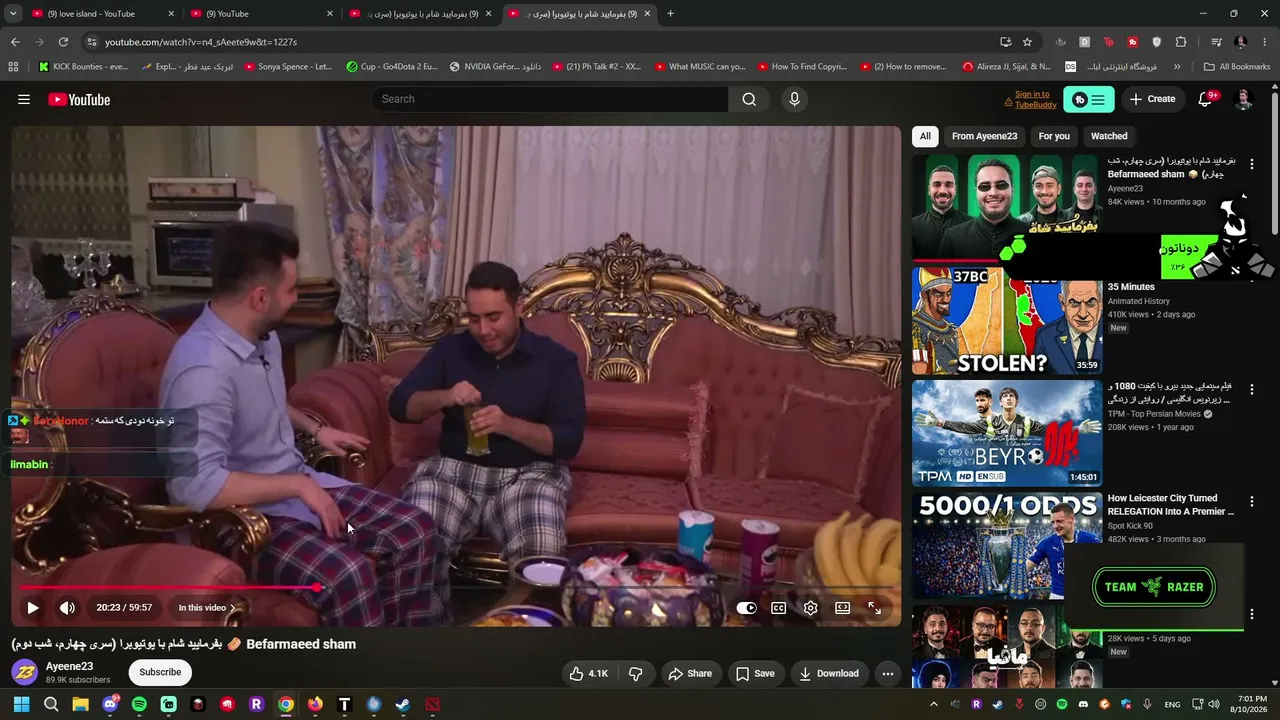Download this video
1280x720 pixels.
click(x=829, y=674)
